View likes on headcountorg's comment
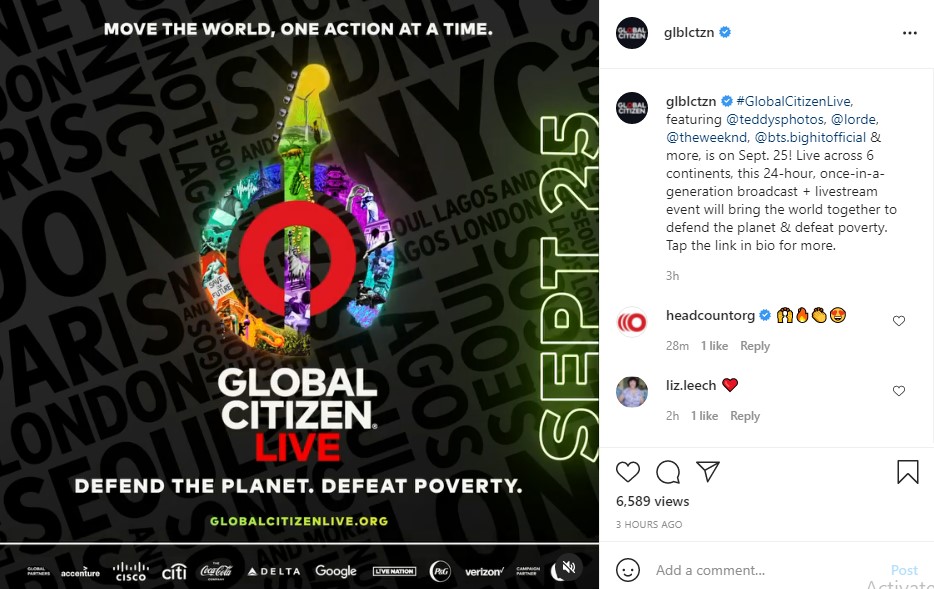Image resolution: width=934 pixels, height=589 pixels. tap(714, 346)
